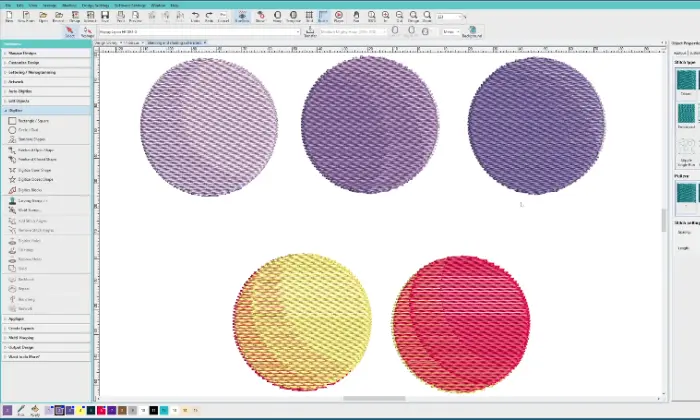Open the Metric units dropdown

tap(450, 32)
